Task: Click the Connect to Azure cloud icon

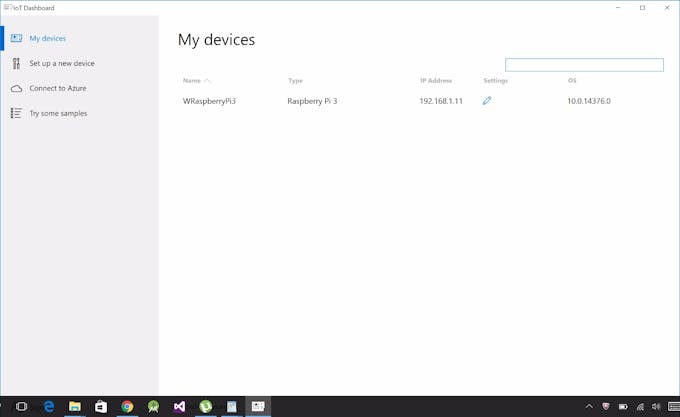Action: click(16, 88)
